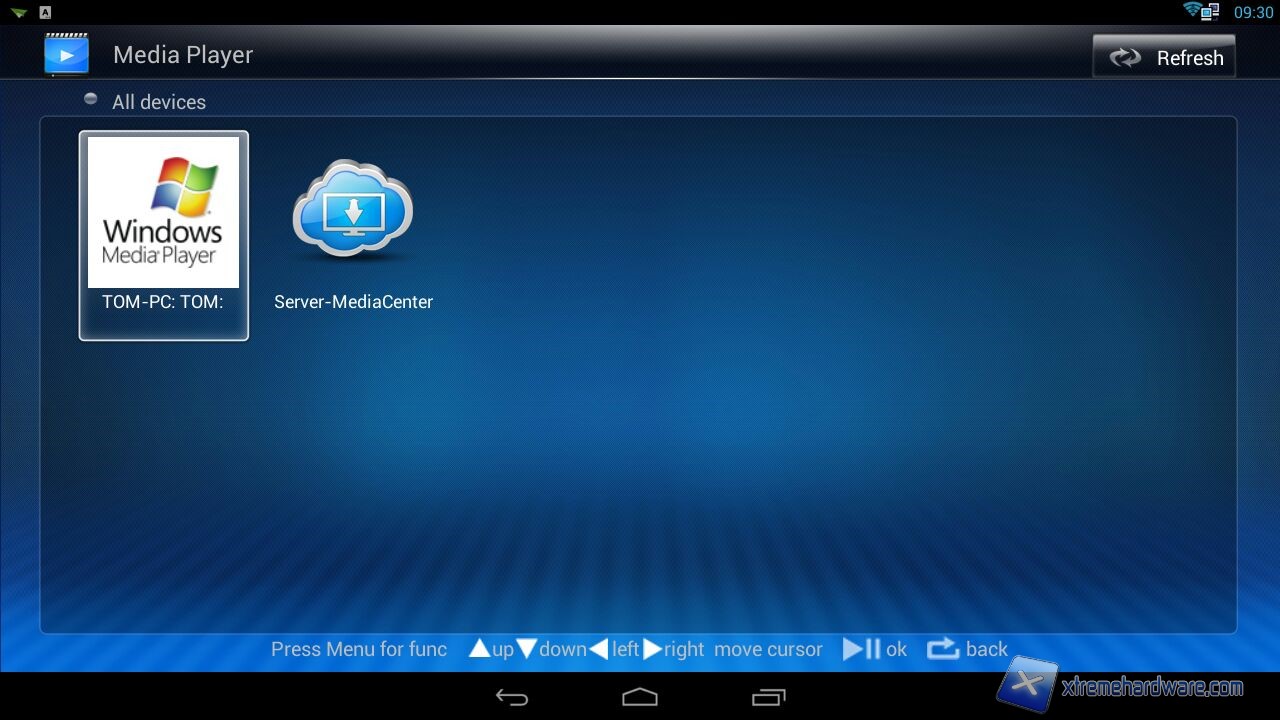Tap the Android back navigation button
1280x720 pixels.
click(x=512, y=697)
